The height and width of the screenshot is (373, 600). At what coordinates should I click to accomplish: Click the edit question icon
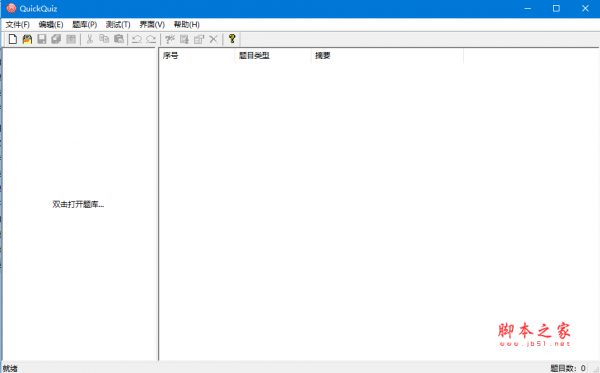(184, 39)
